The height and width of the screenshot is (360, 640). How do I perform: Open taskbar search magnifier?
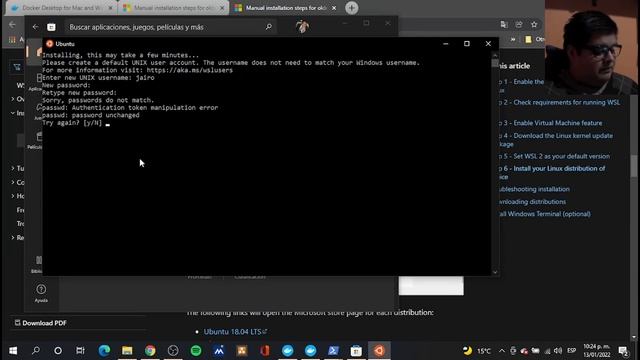pos(36,351)
